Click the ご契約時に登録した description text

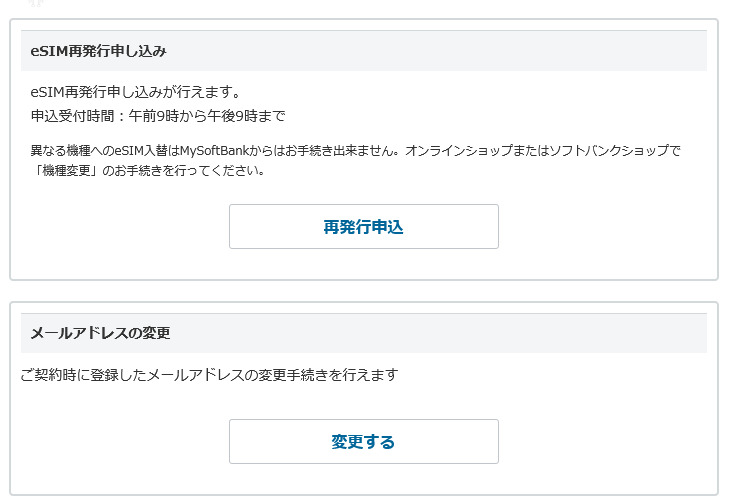pyautogui.click(x=80, y=375)
